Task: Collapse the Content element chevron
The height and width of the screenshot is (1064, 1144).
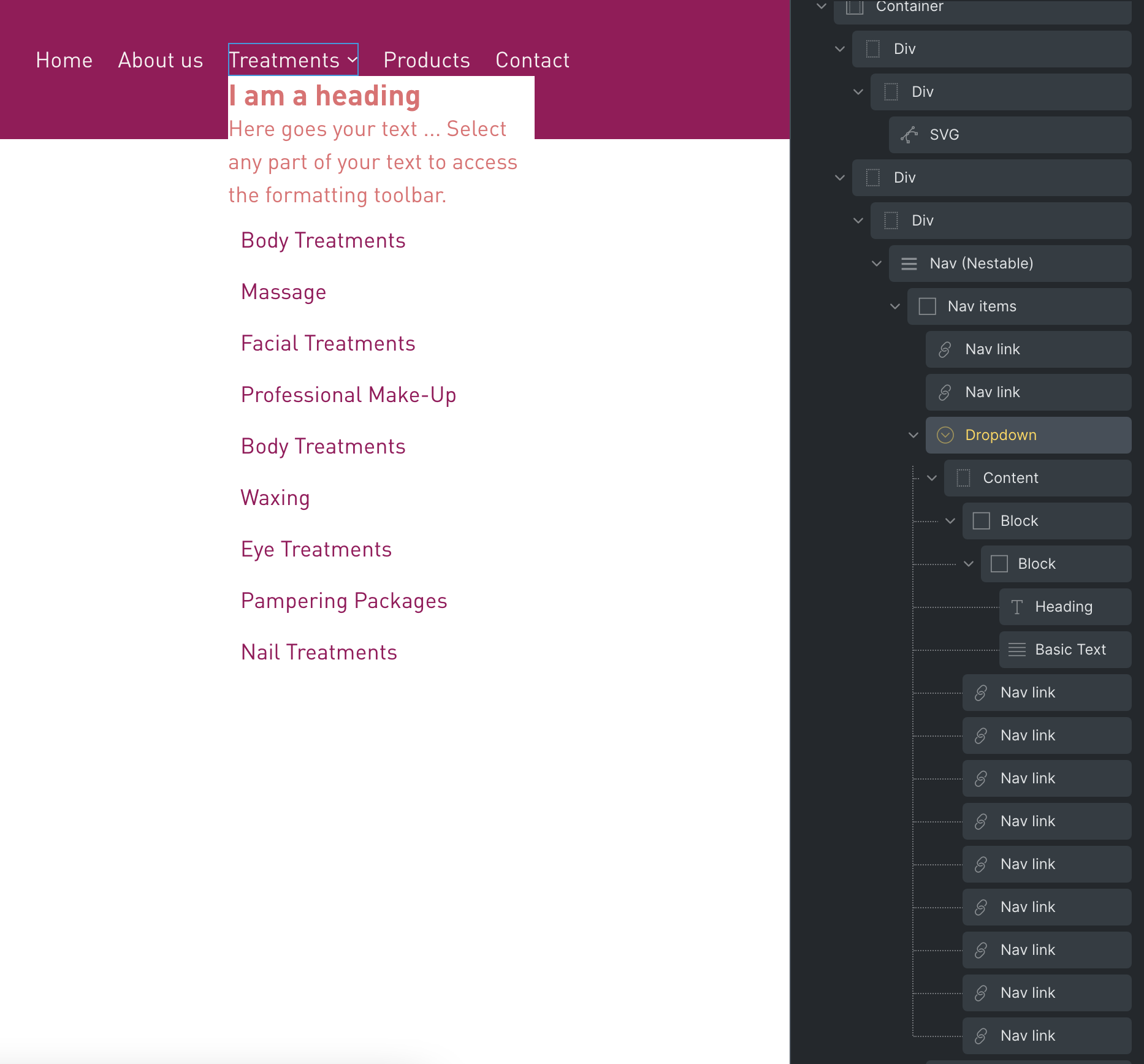Action: [x=932, y=478]
